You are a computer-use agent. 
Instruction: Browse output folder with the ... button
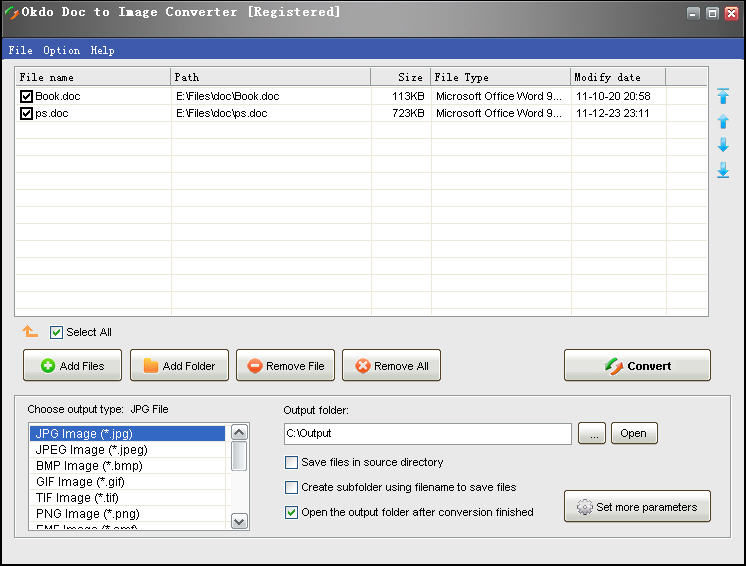pos(592,434)
